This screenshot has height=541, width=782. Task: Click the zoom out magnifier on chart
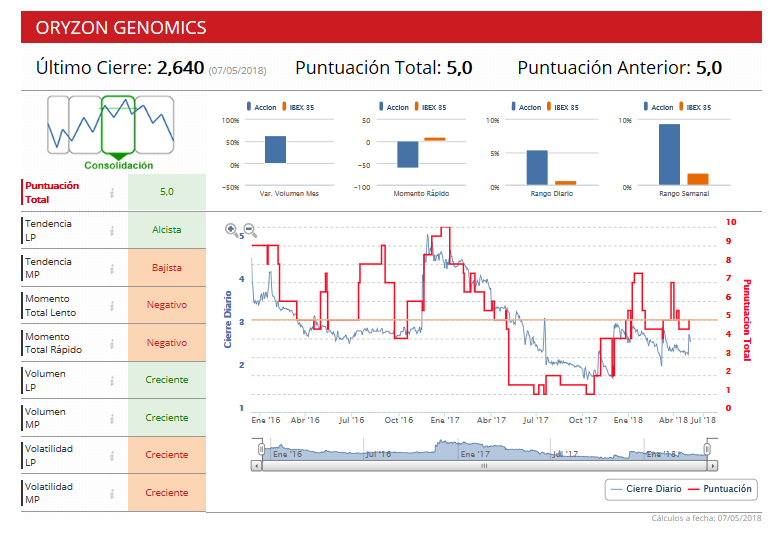click(x=250, y=230)
